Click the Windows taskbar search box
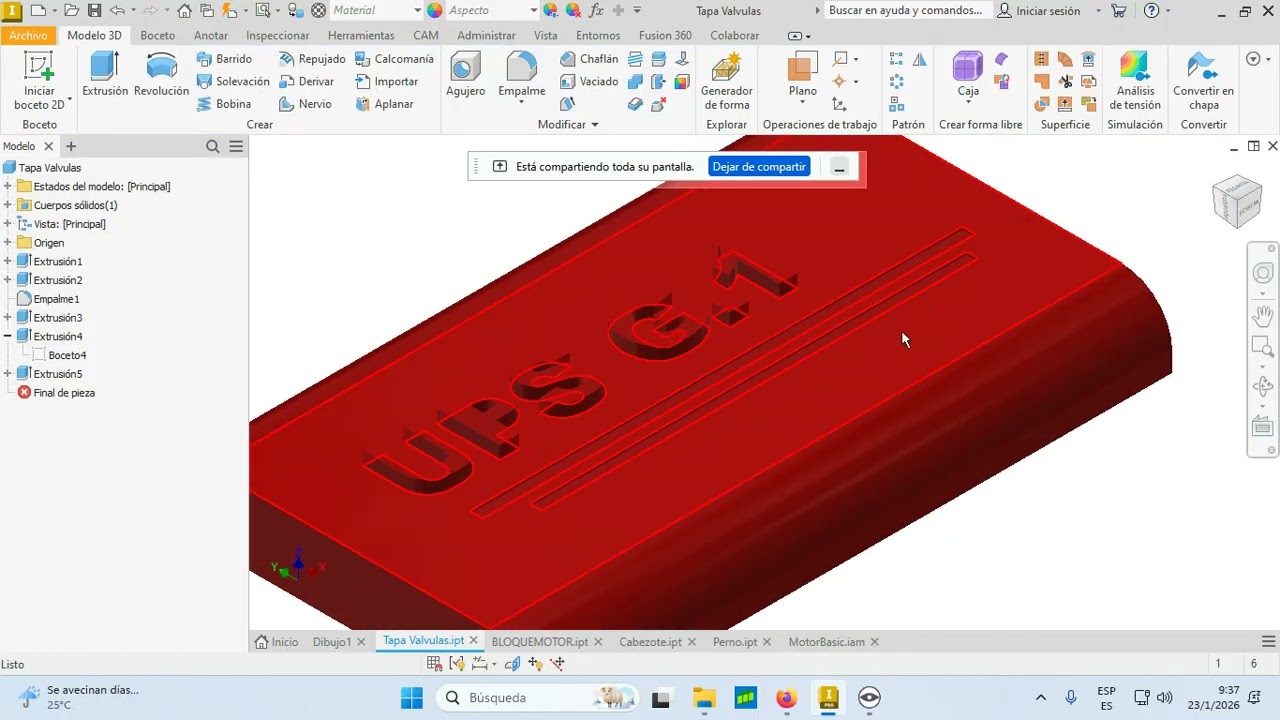 (538, 697)
